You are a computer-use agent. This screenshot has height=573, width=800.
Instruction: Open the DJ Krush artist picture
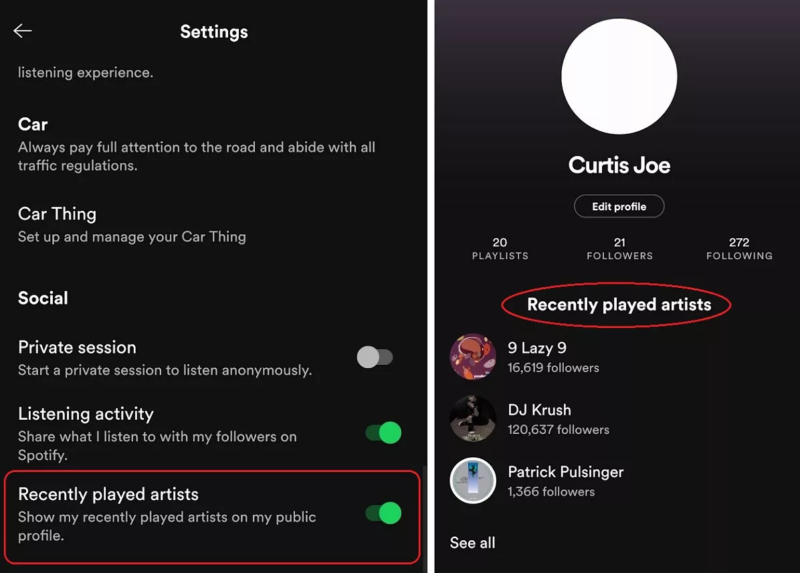click(x=472, y=418)
